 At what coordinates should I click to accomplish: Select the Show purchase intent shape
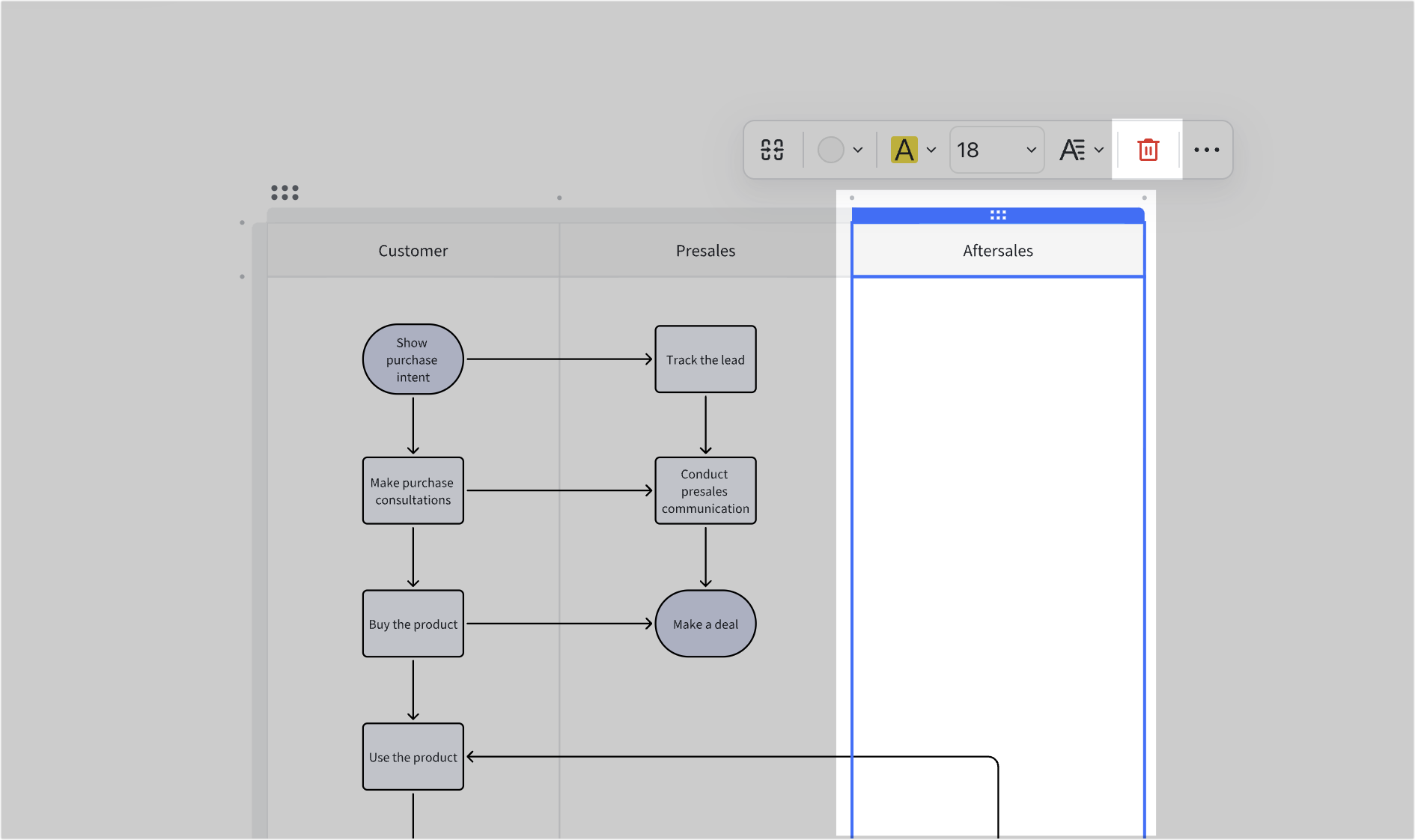(x=413, y=359)
